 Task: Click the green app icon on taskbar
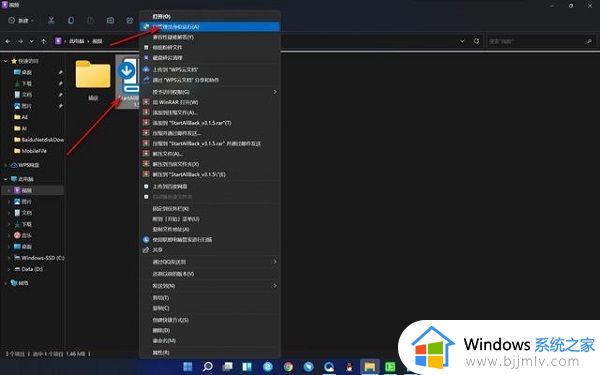pos(390,367)
